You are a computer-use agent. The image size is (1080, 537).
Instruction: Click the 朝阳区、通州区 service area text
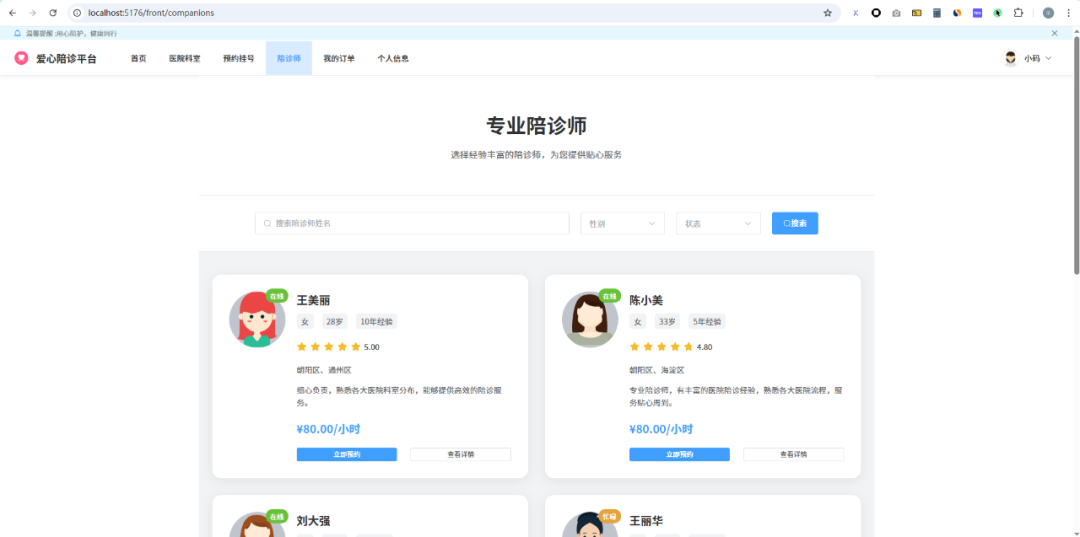pyautogui.click(x=324, y=370)
